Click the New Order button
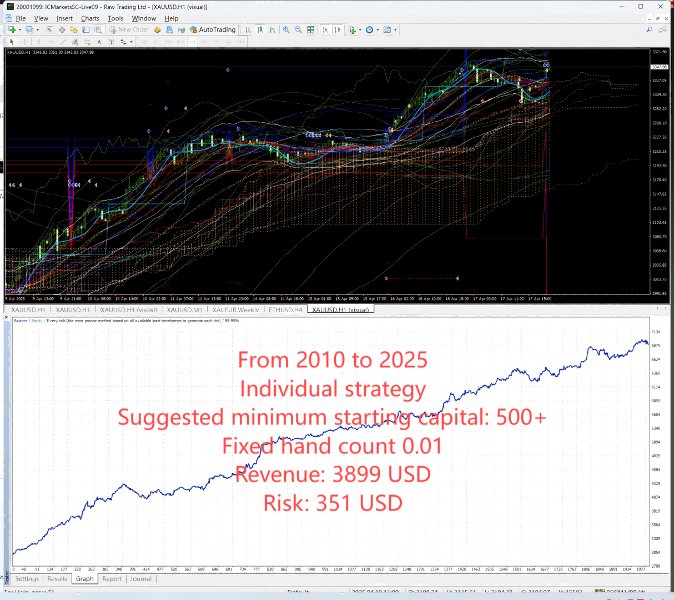Viewport: 674px width, 600px height. [x=129, y=30]
